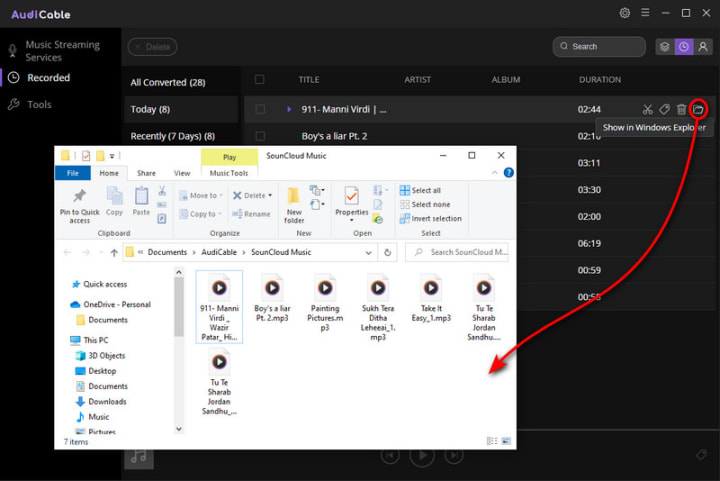Open Boy's a liar Pt. 2.mp3 file
Screen dimensions: 720x481
tap(272, 298)
